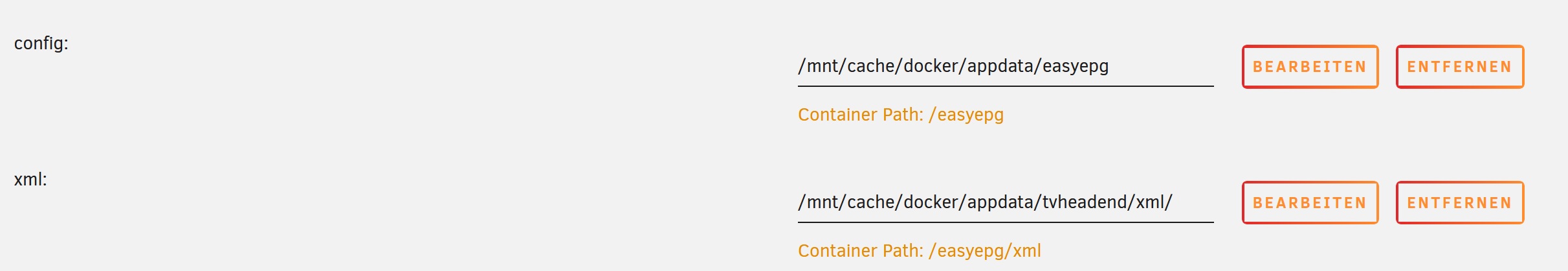Select the 'config:' label
Viewport: 1568px width, 271px height.
[x=41, y=43]
